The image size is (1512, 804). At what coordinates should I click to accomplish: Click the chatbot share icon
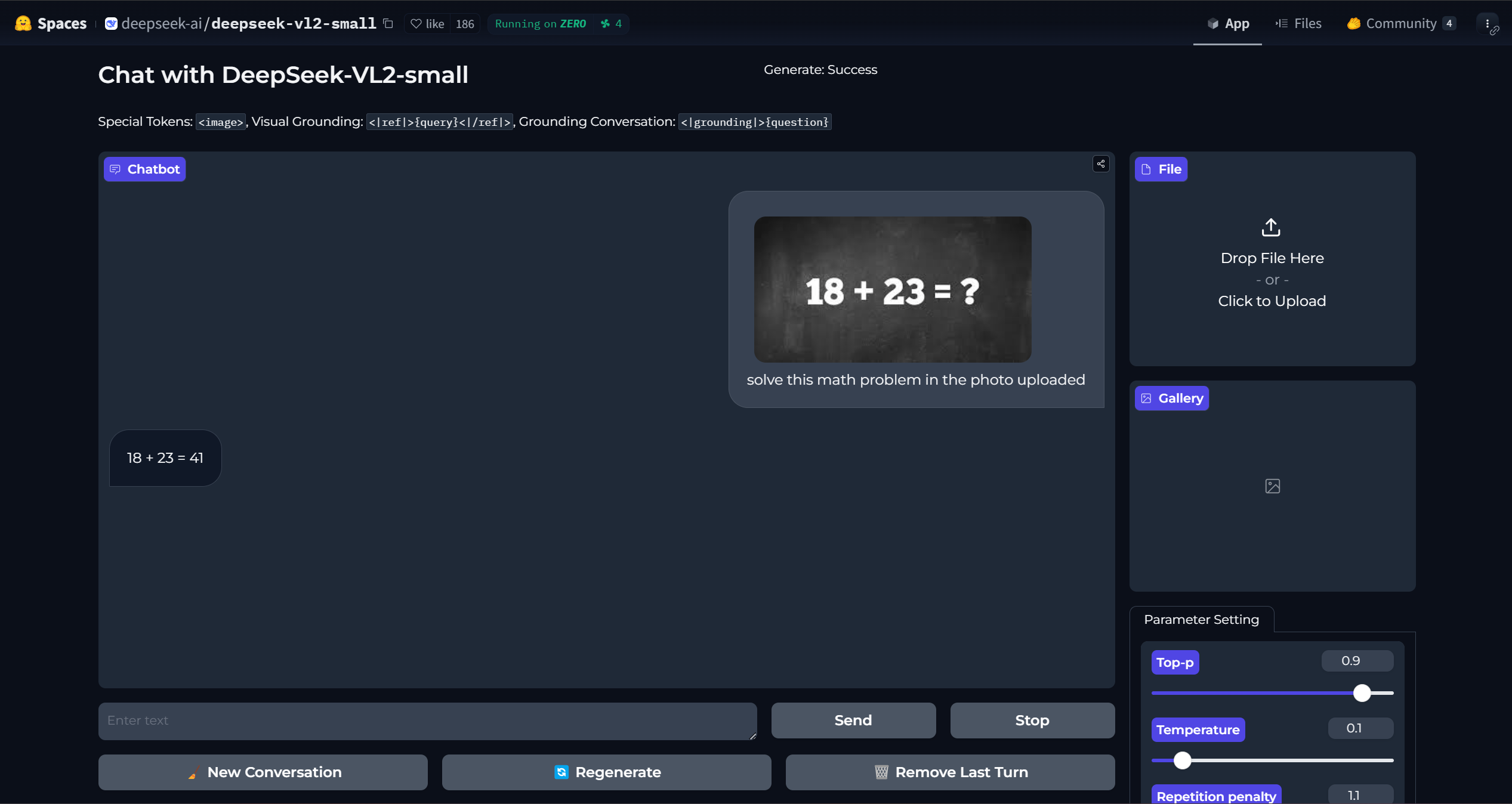(x=1101, y=164)
